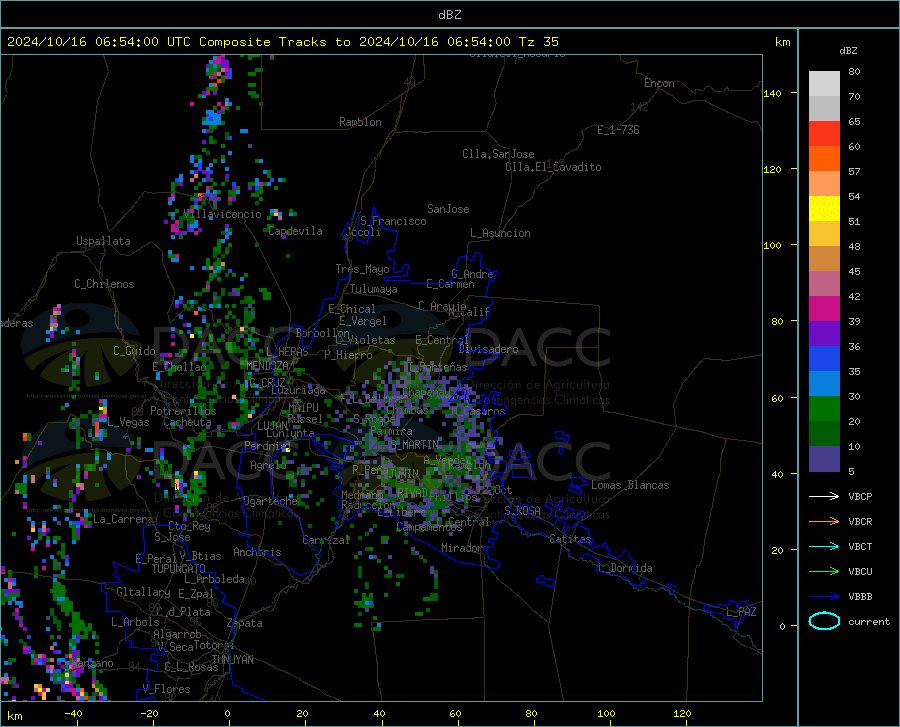Click the Potrerillos label on map

[183, 411]
